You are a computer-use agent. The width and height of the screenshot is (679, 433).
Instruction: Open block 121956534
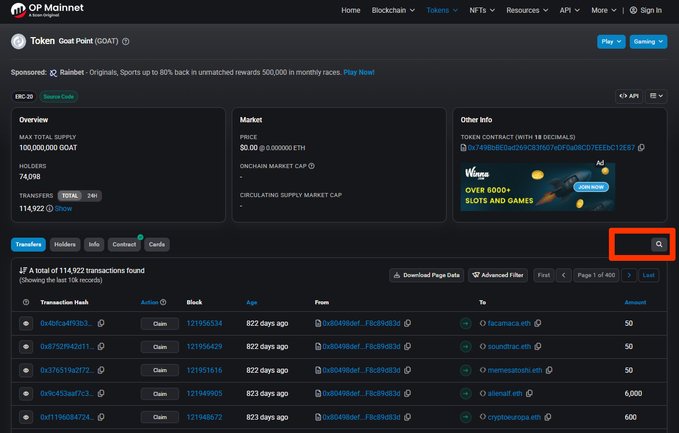pos(204,323)
